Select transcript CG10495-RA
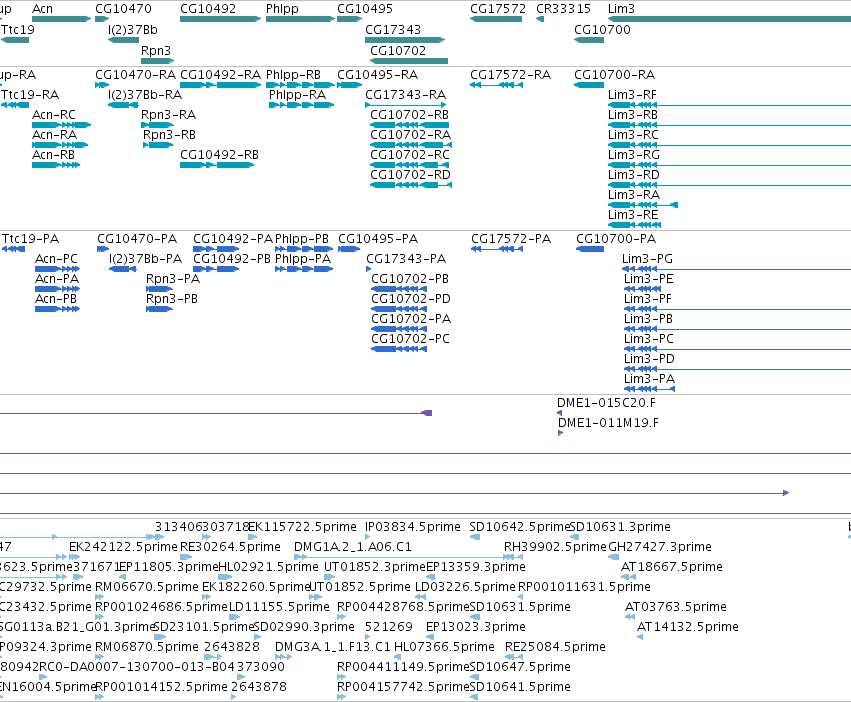The height and width of the screenshot is (702, 851). 377,75
